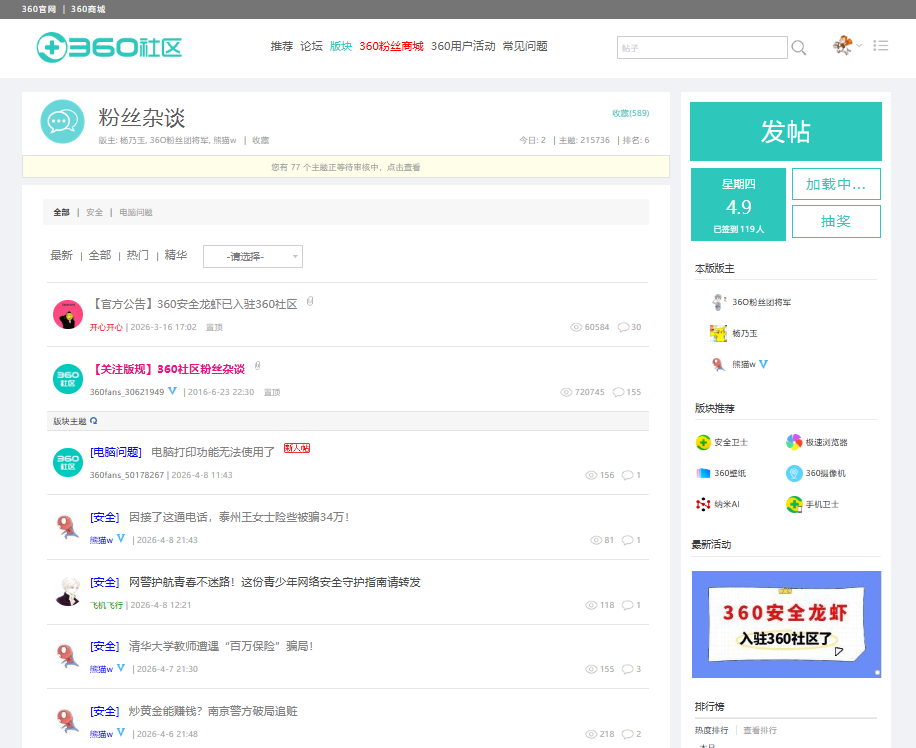Open the 推荐 nav item
This screenshot has height=748, width=916.
282,46
